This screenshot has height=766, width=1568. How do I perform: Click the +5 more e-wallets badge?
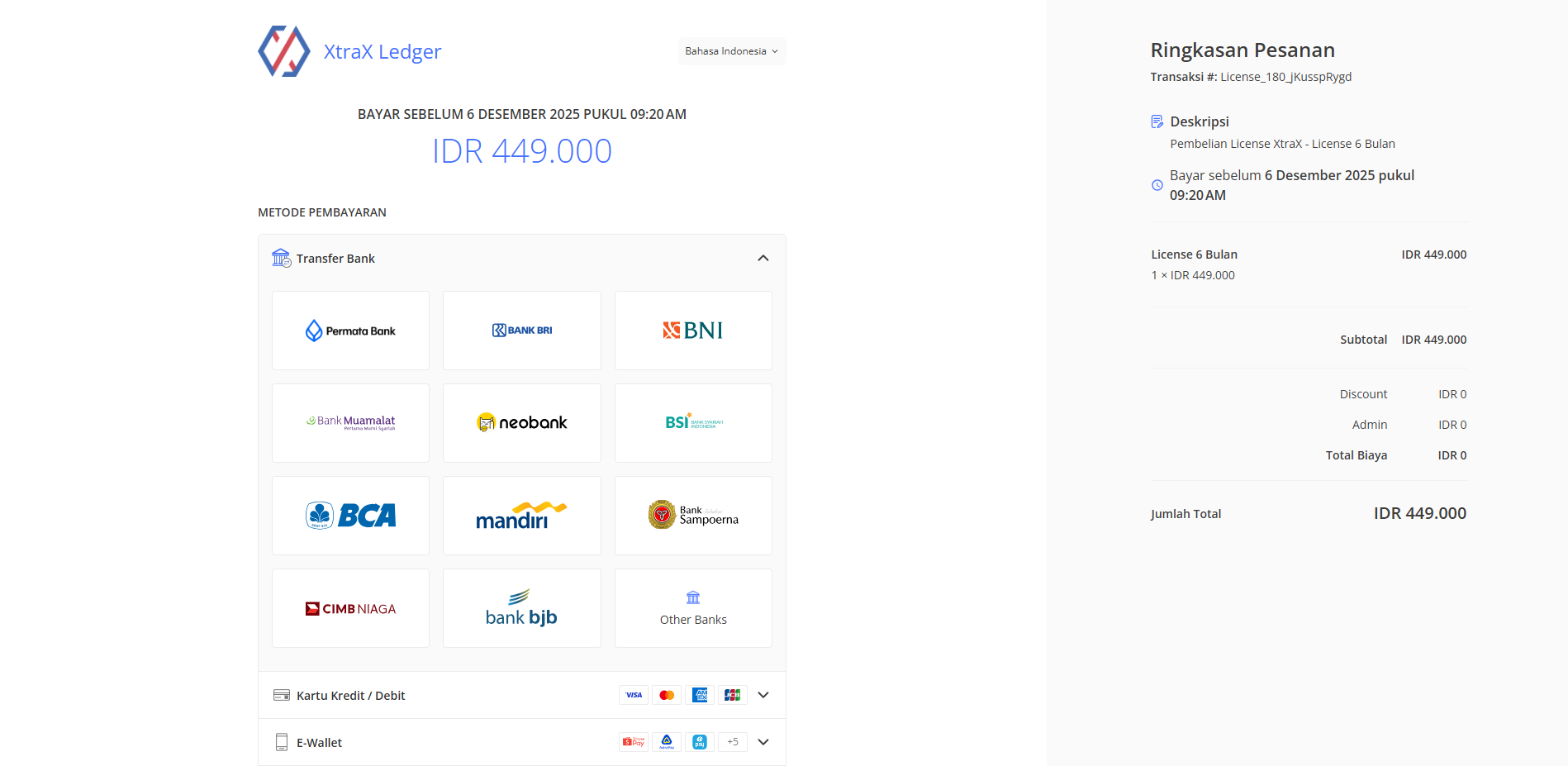pos(733,742)
